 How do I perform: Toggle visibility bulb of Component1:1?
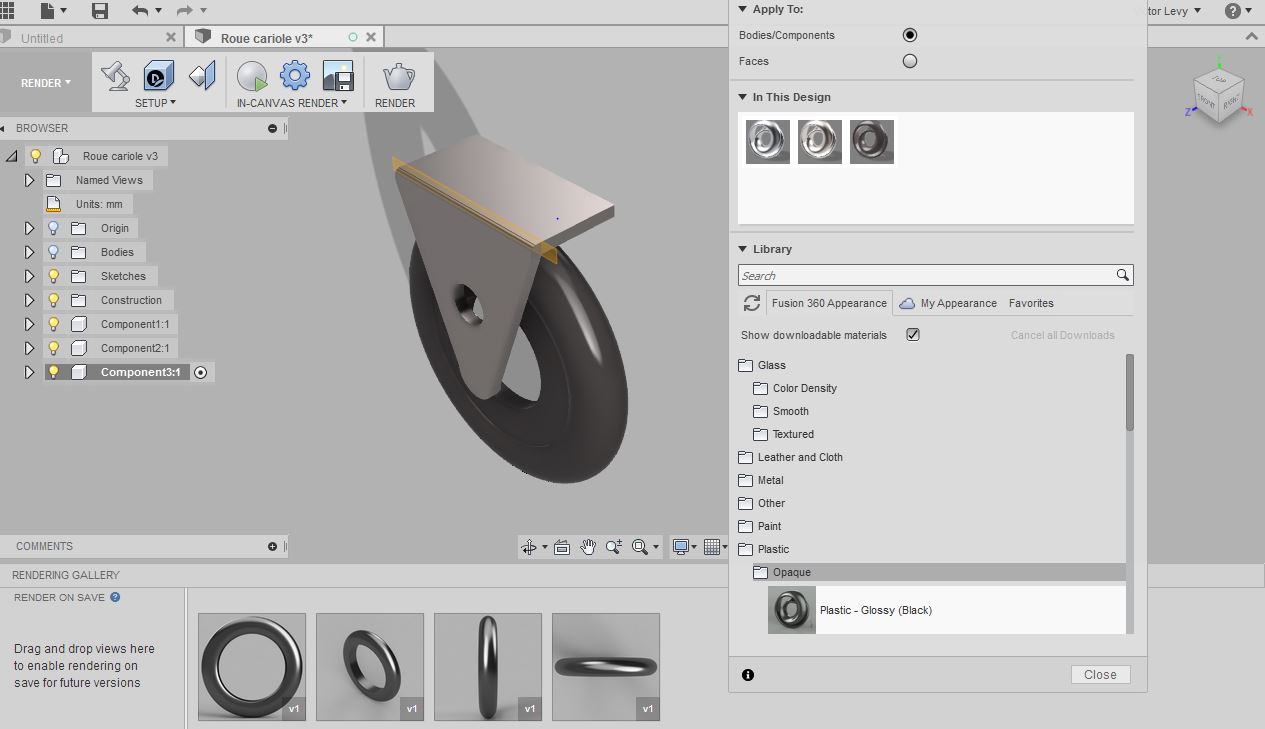[54, 324]
